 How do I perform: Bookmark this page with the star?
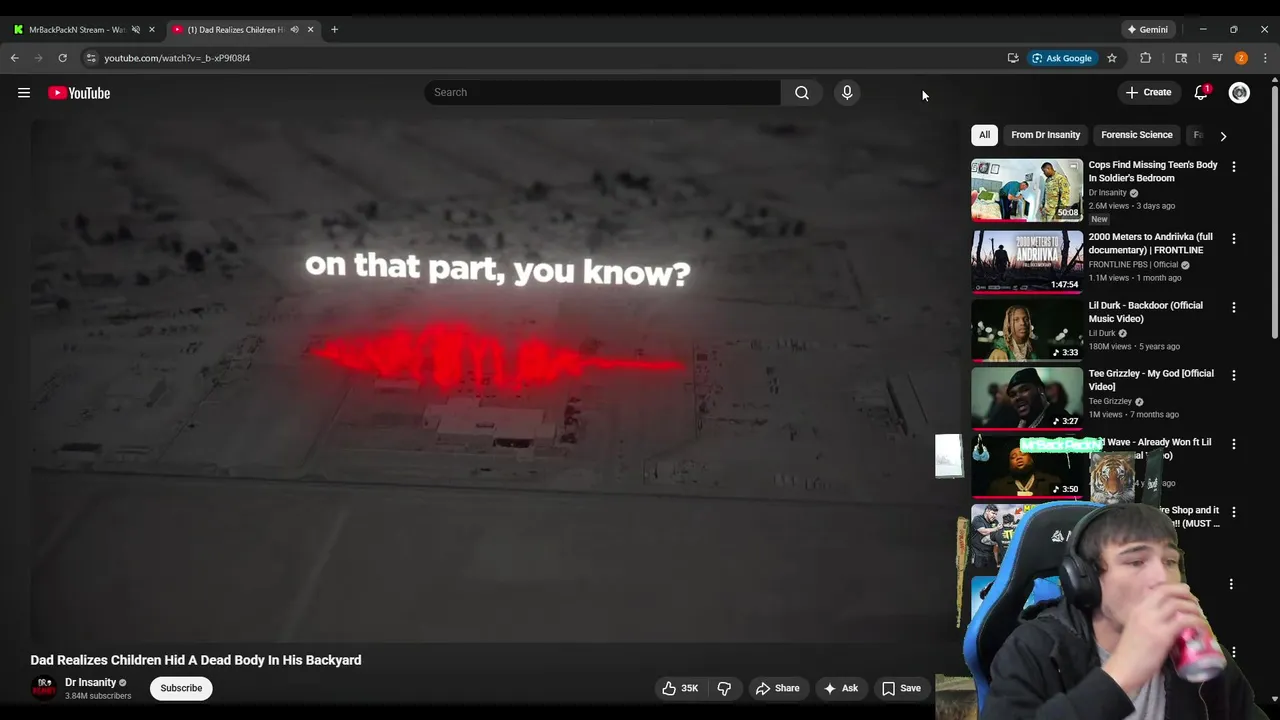(1112, 58)
